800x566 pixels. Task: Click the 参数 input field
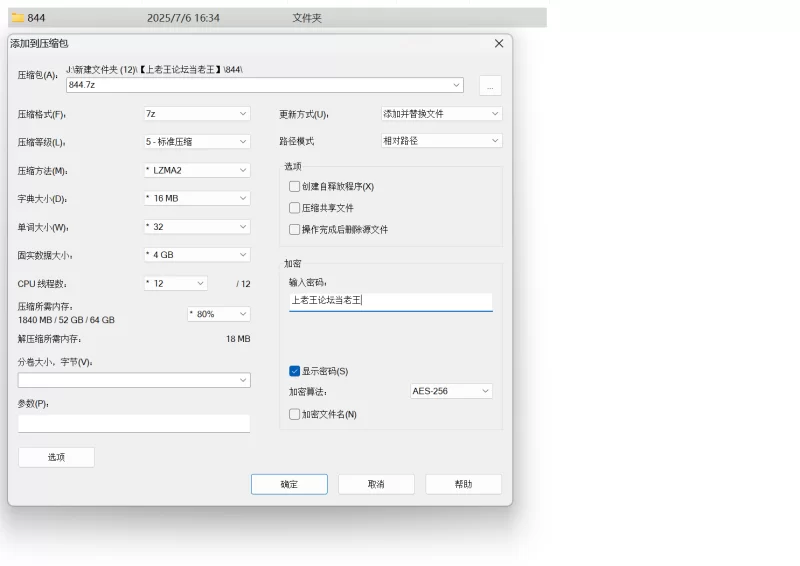134,423
